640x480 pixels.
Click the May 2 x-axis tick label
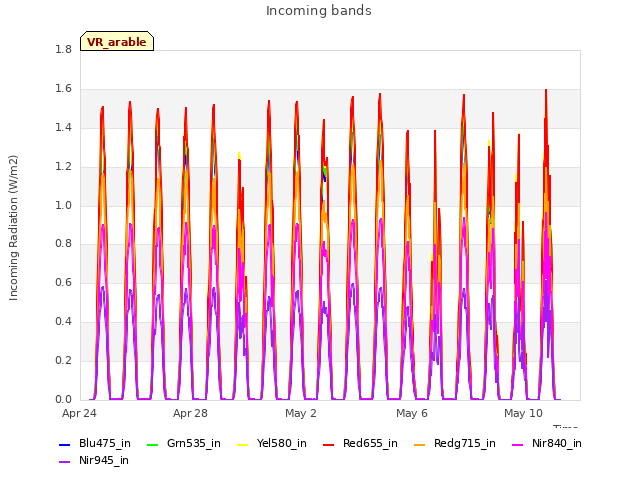coord(301,413)
